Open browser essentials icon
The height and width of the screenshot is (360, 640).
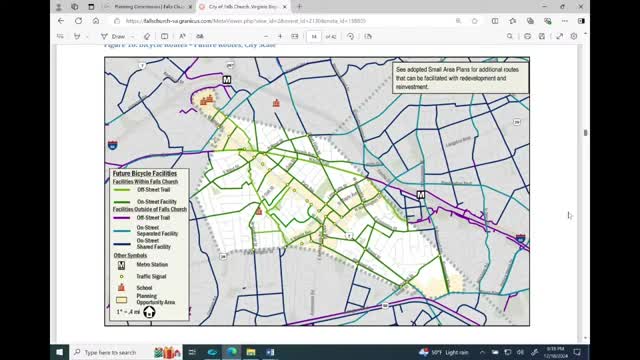(548, 21)
